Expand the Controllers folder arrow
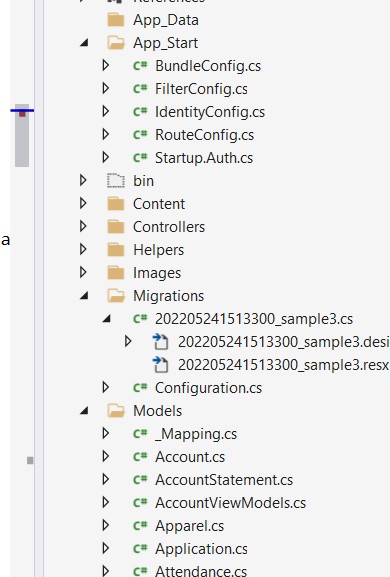 click(x=83, y=226)
